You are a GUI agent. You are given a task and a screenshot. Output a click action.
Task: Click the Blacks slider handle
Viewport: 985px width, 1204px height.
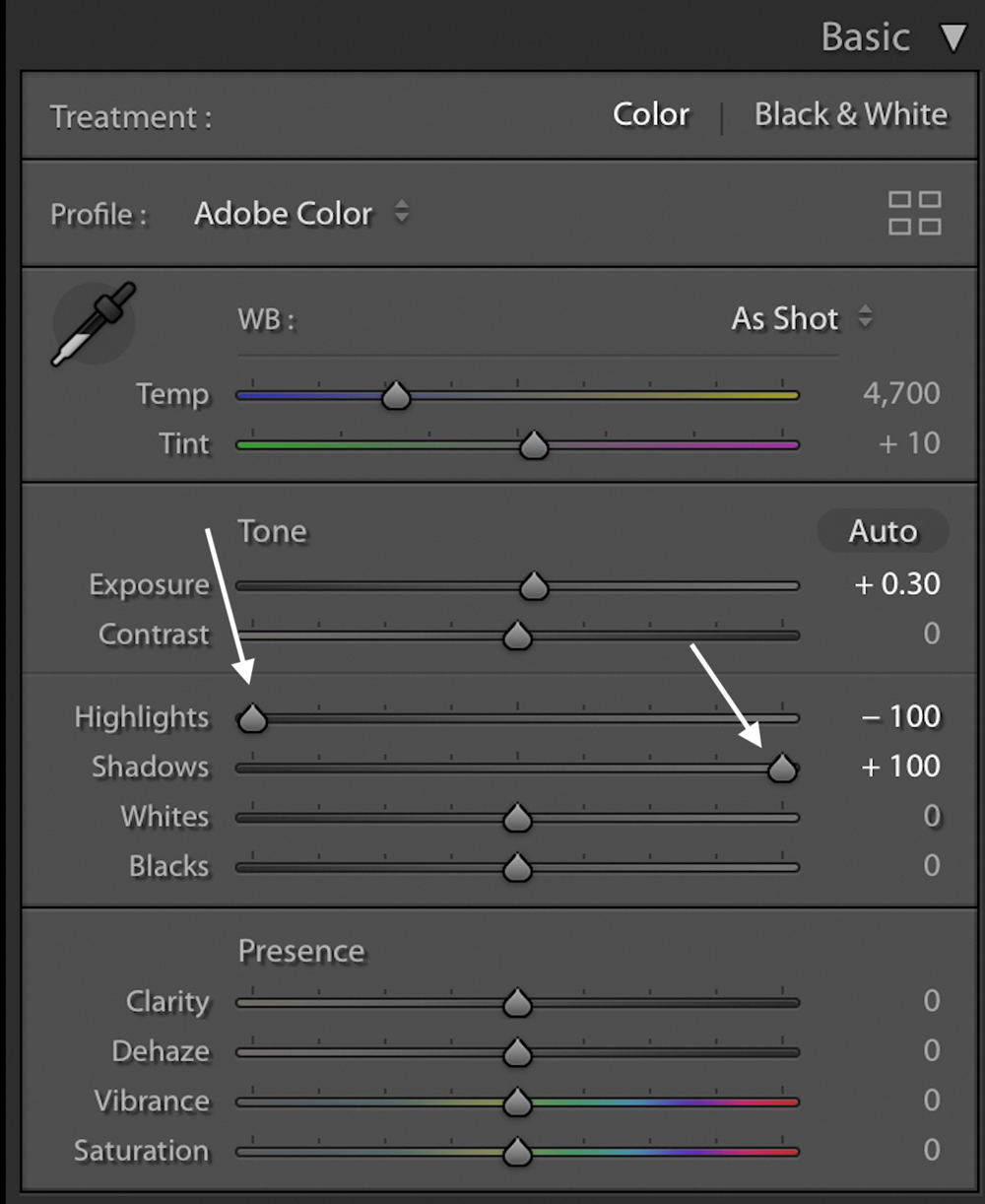[517, 867]
